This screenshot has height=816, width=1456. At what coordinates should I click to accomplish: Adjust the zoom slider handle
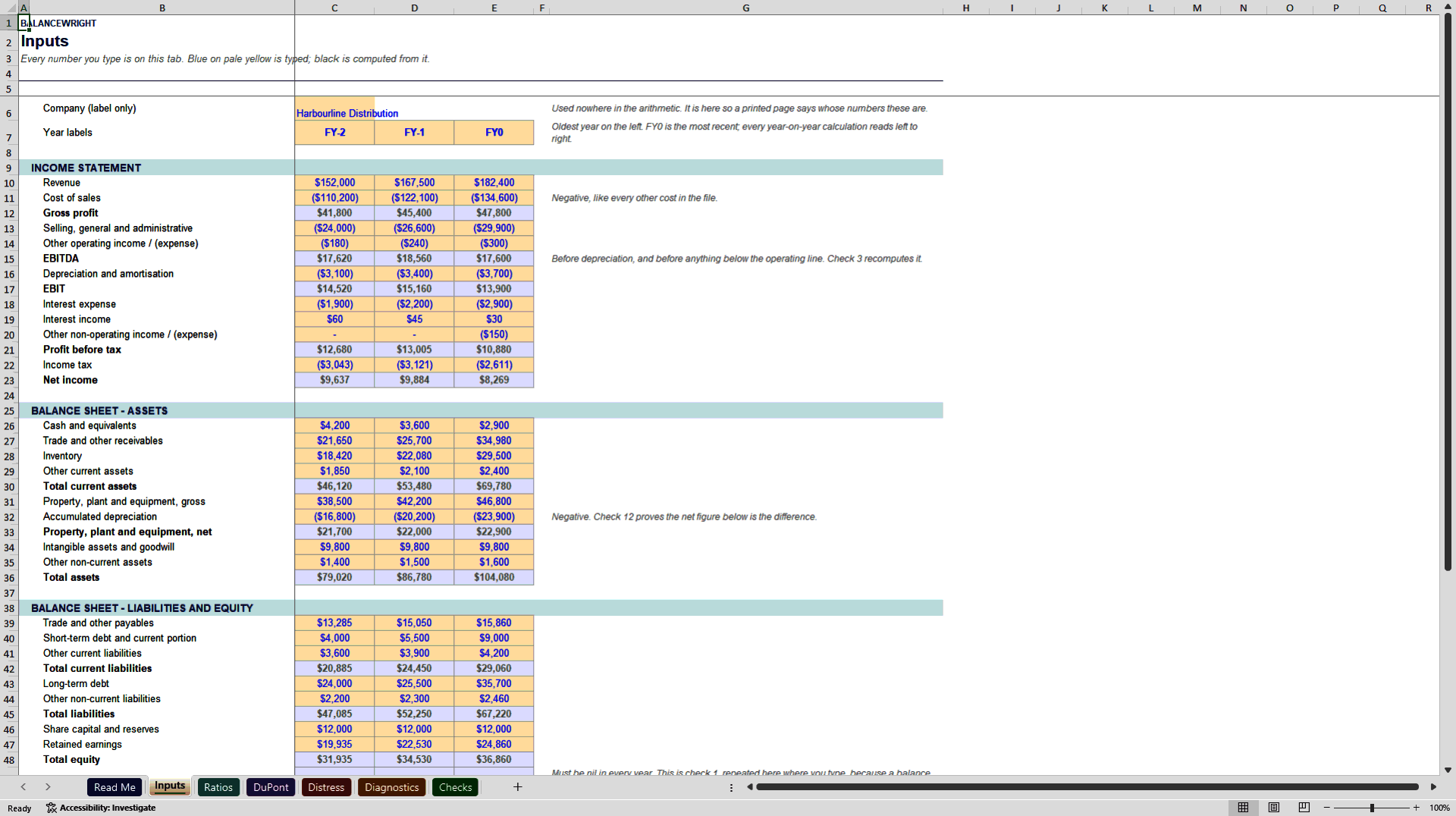[x=1372, y=808]
